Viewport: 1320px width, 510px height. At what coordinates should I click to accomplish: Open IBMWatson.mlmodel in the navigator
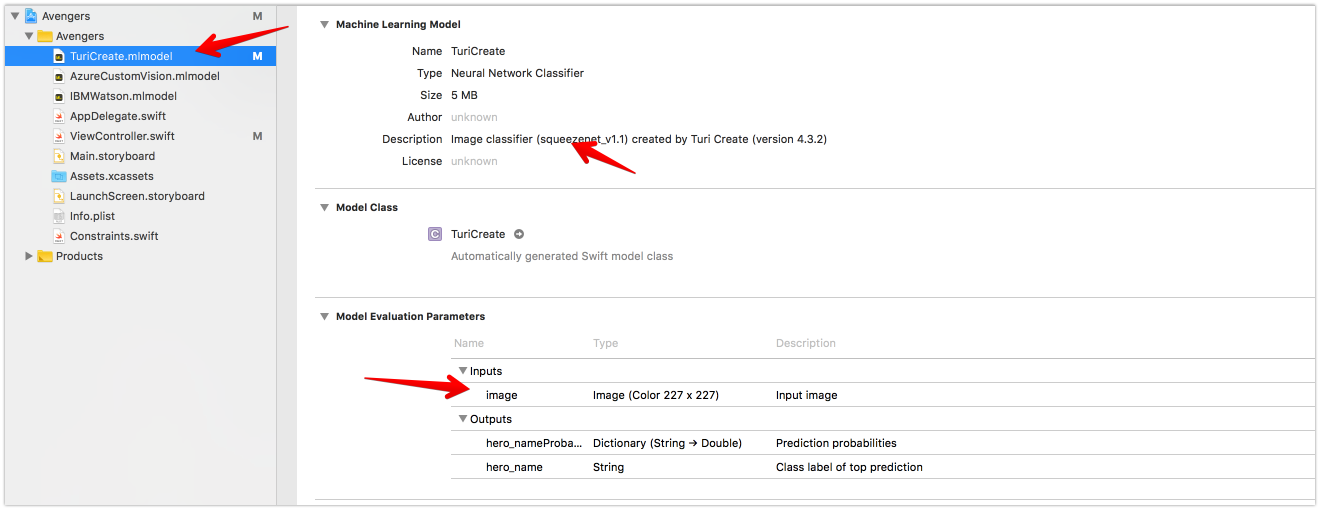123,96
